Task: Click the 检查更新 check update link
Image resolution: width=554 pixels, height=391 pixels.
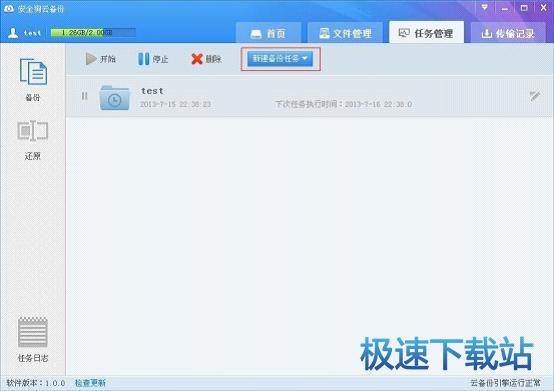Action: (90, 383)
